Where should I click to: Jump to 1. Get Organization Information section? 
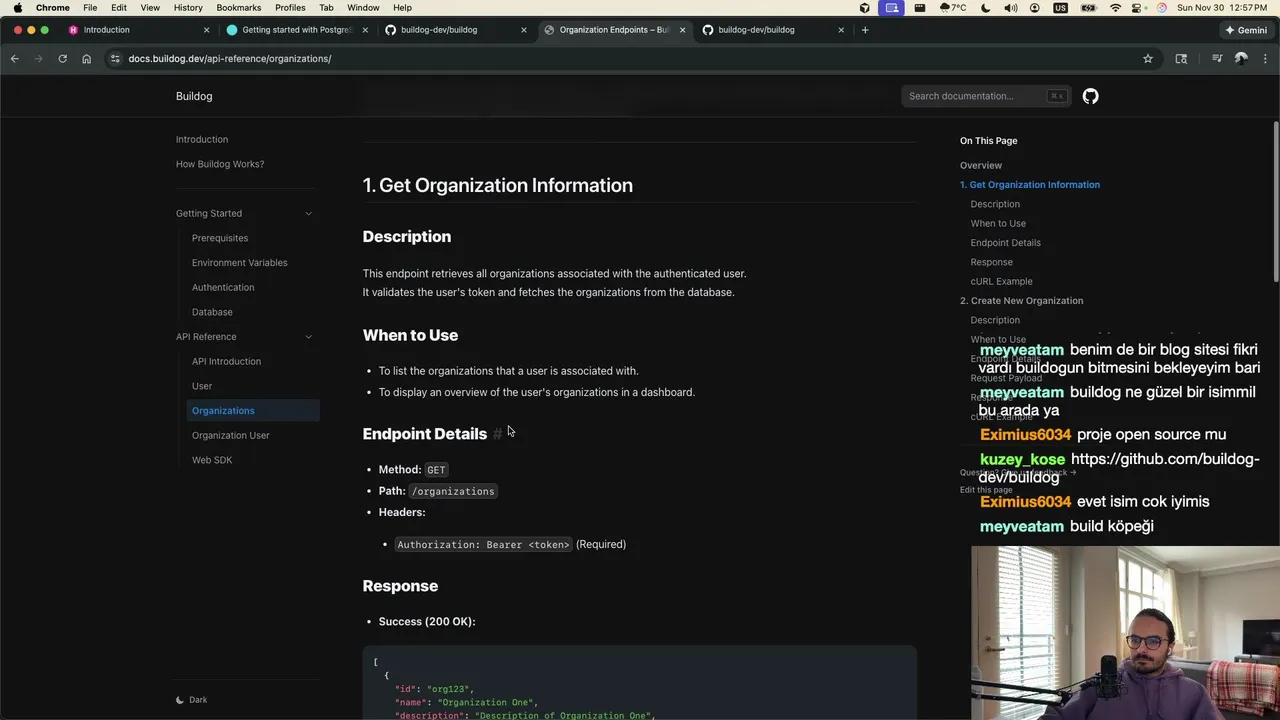[x=1030, y=185]
